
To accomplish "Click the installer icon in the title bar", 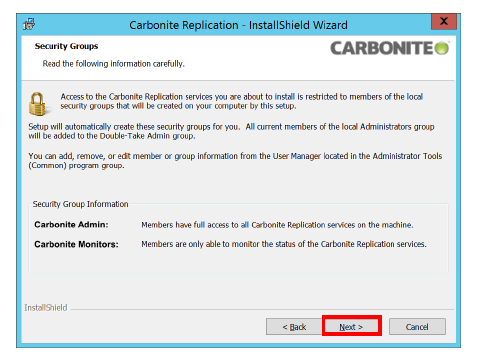I will (x=29, y=24).
